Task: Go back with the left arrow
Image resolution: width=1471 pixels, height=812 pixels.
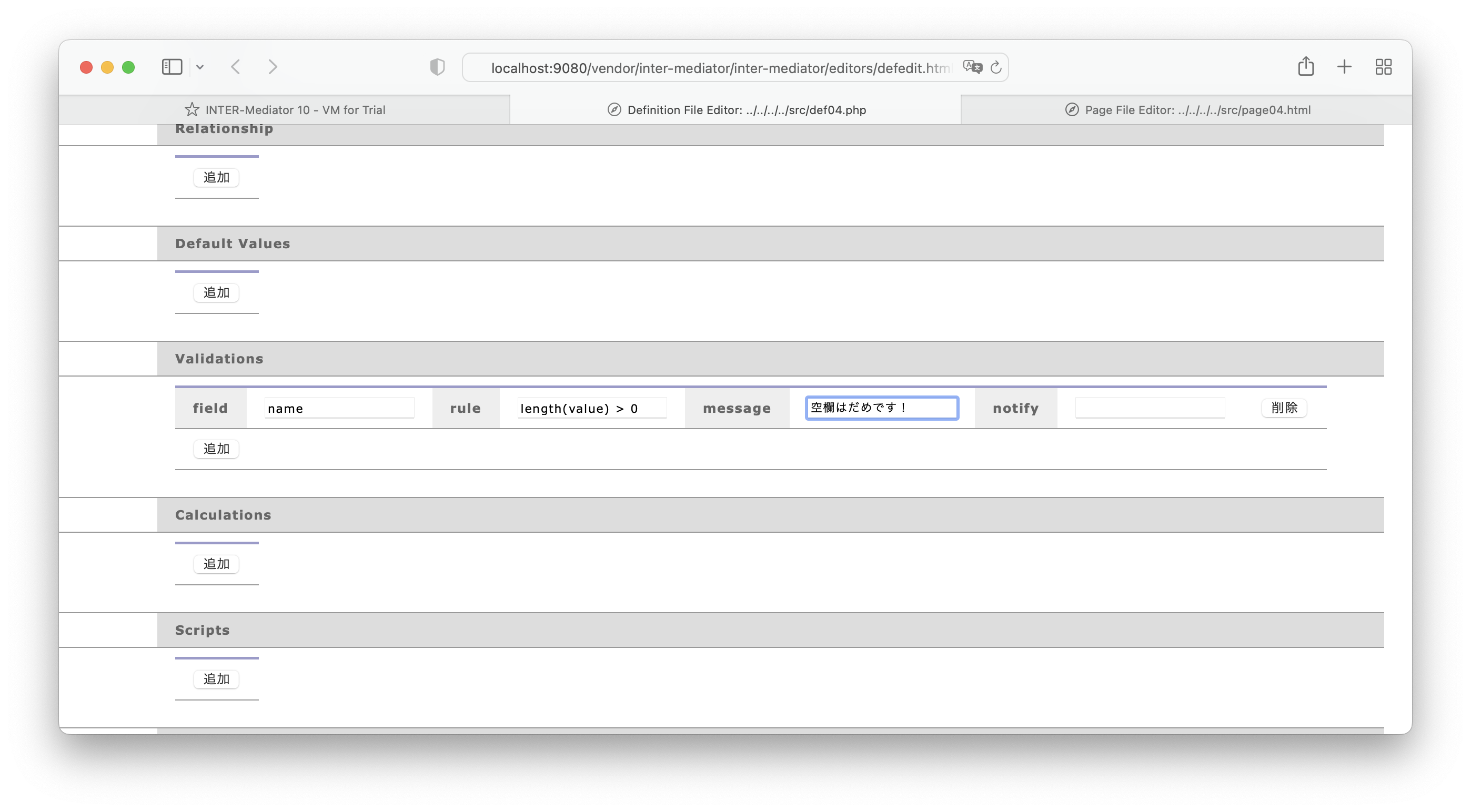Action: pyautogui.click(x=236, y=67)
